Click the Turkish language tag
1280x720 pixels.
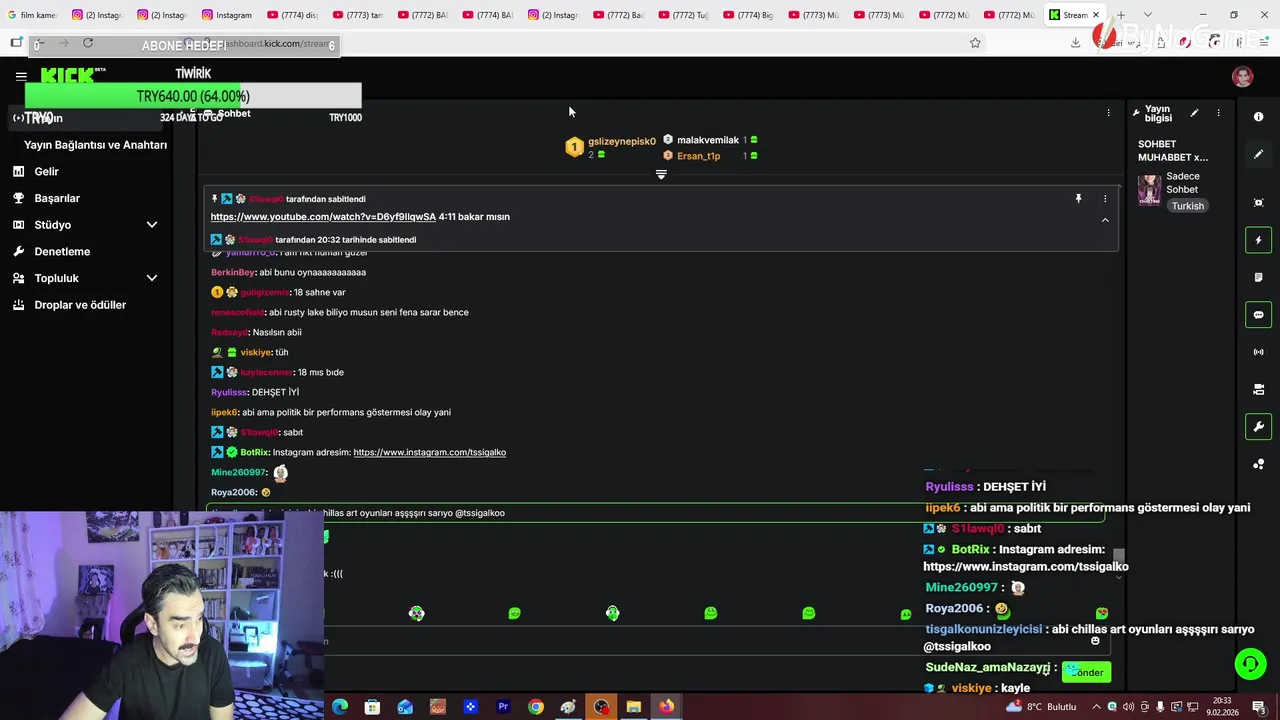point(1188,206)
